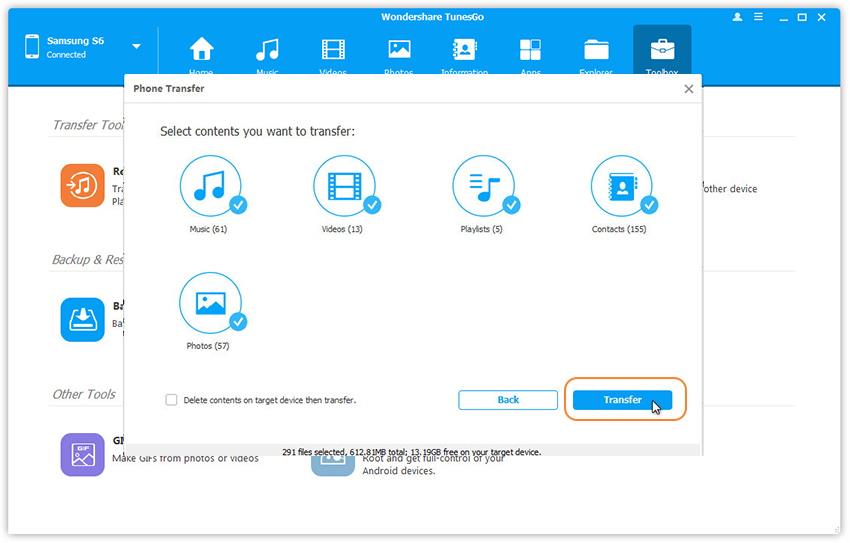850x543 pixels.
Task: Open the title bar menu dropdown
Action: (759, 18)
